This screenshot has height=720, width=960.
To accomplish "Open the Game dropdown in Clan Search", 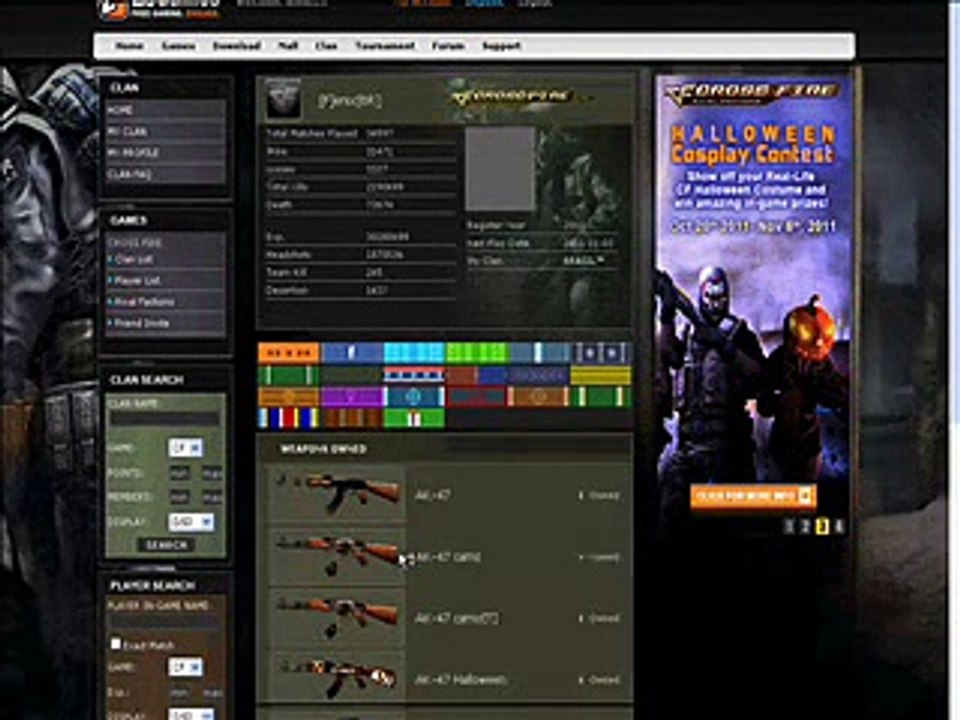I will click(186, 448).
